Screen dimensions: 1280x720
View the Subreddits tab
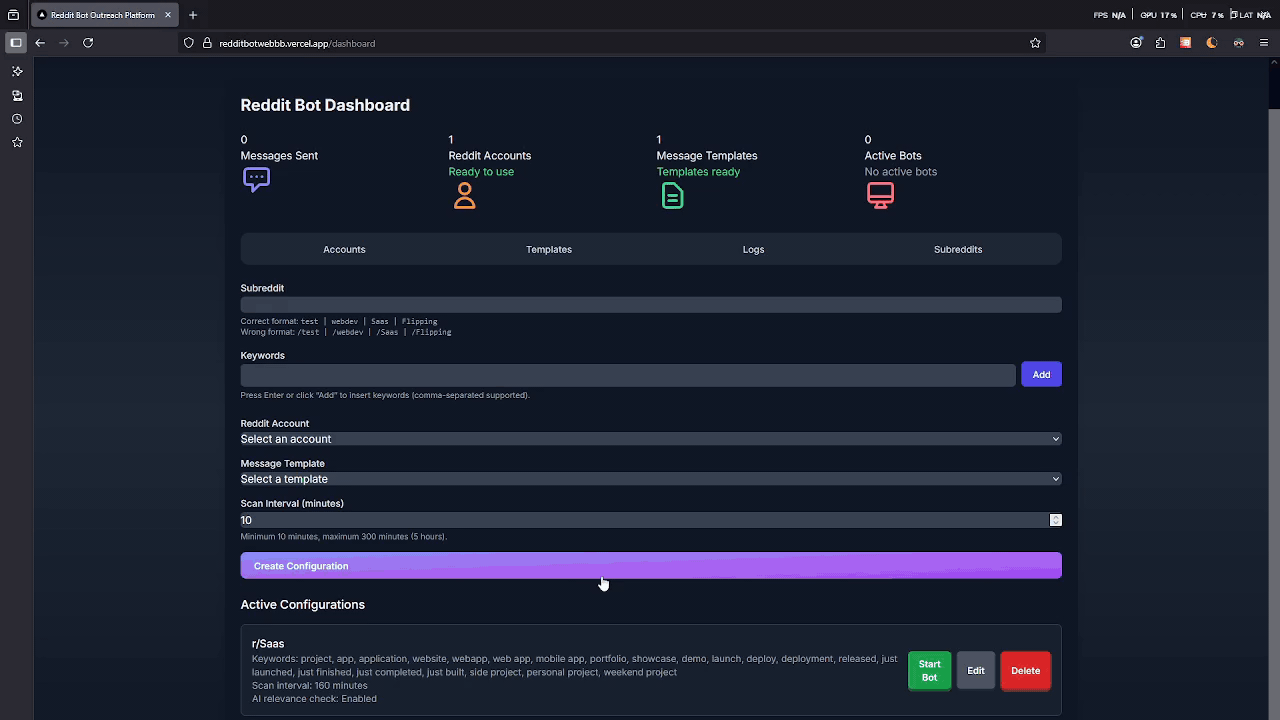click(x=957, y=249)
